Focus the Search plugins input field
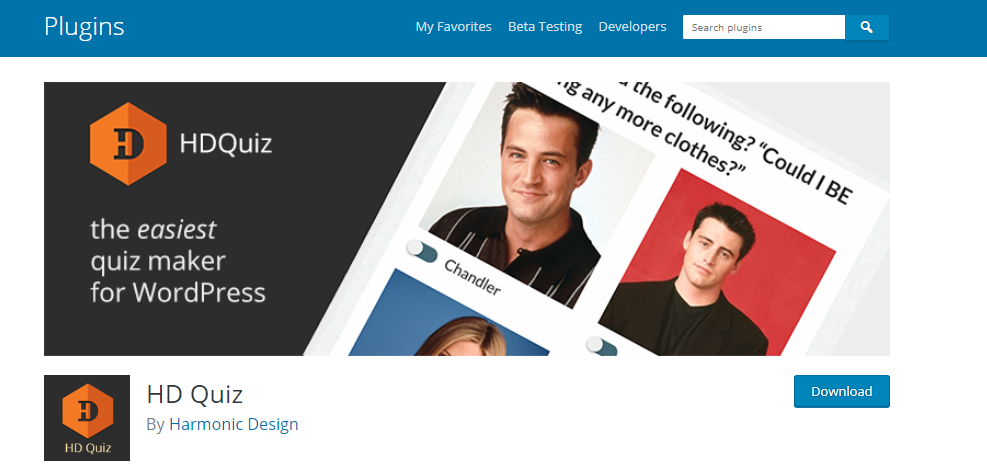987x468 pixels. 764,27
